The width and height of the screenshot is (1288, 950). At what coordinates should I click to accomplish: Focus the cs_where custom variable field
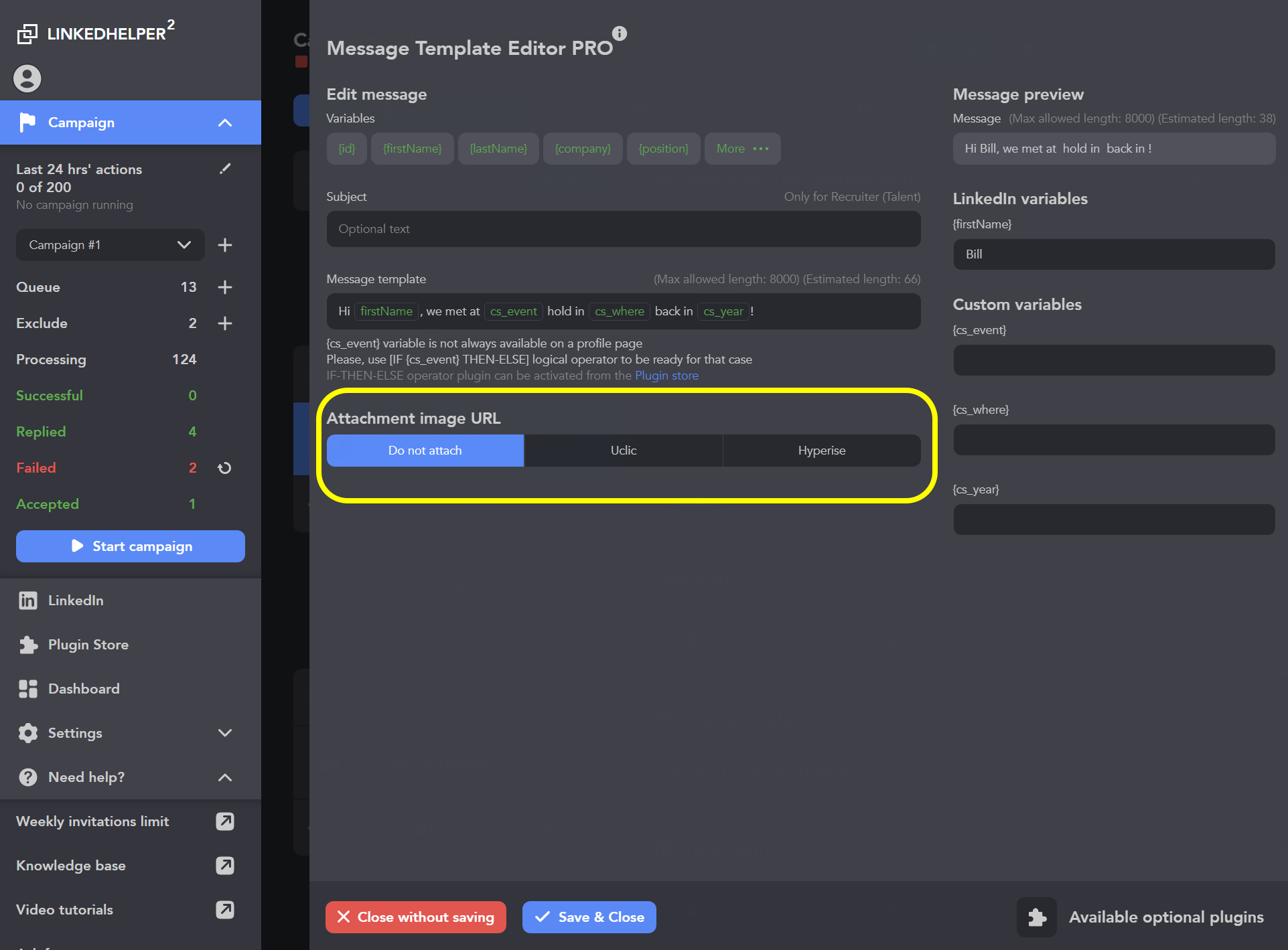click(x=1114, y=440)
